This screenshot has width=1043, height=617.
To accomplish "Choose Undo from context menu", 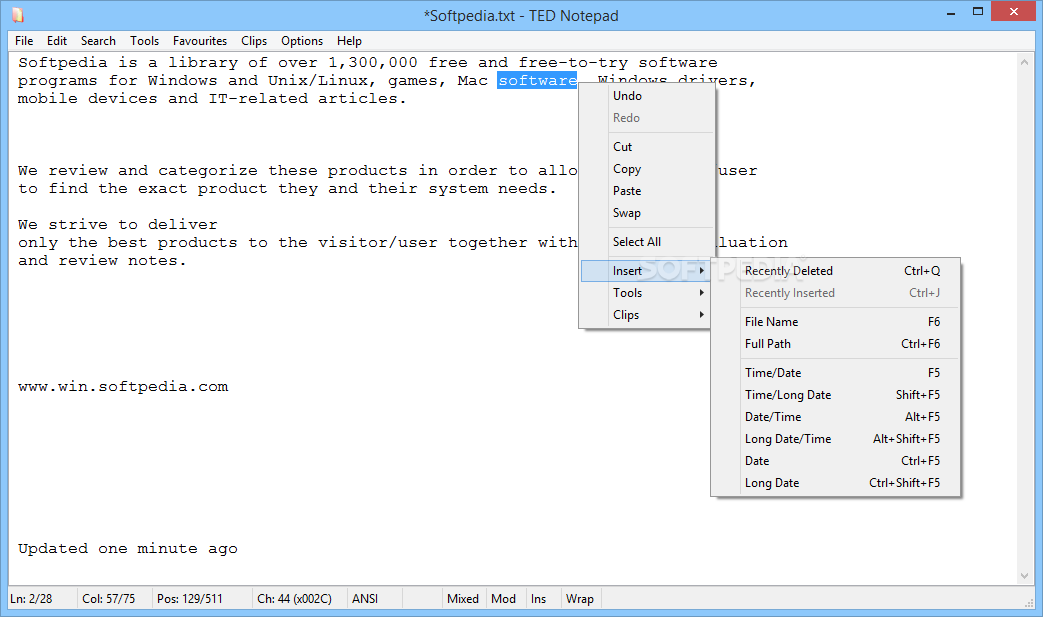I will coord(647,96).
